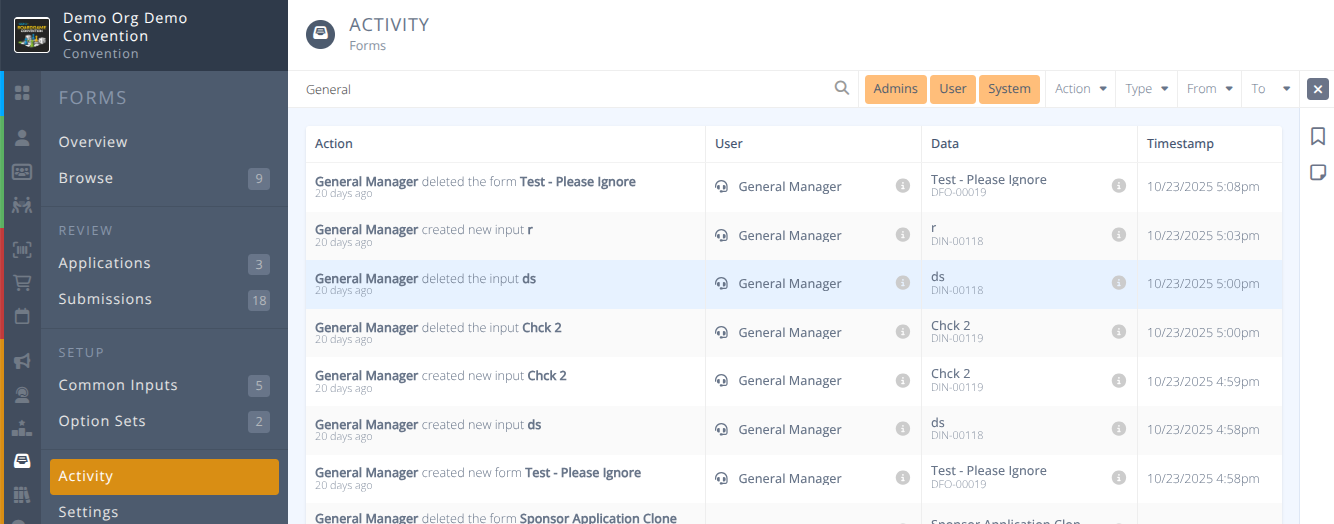
Task: Click the bookmark icon on right rail
Action: 1318,136
